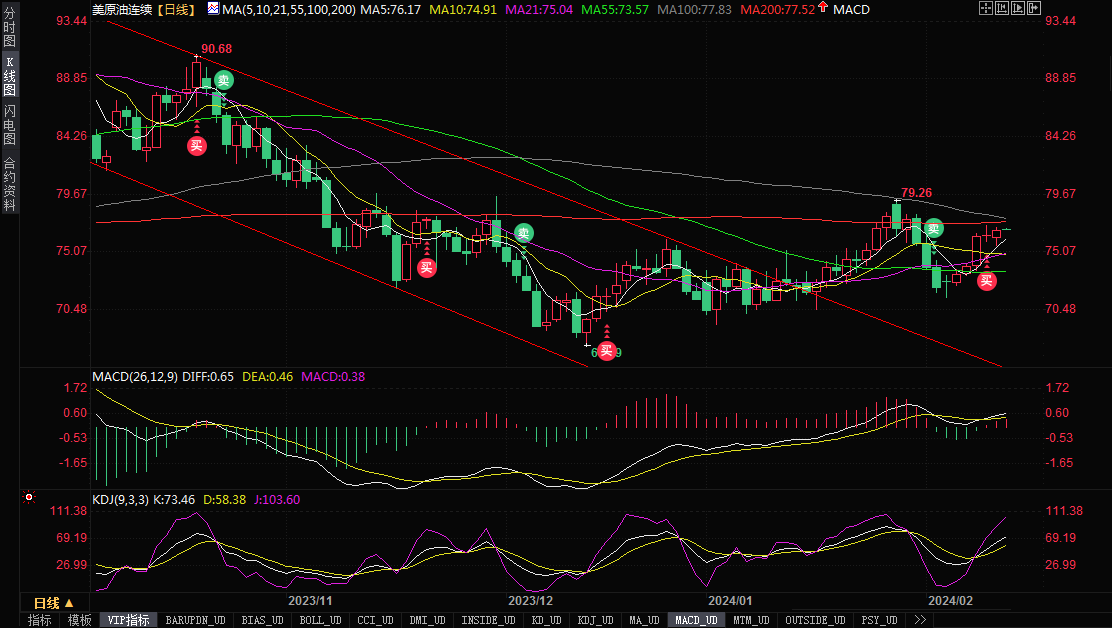1112x628 pixels.
Task: Select the K线图 sidebar tab
Action: [9, 76]
